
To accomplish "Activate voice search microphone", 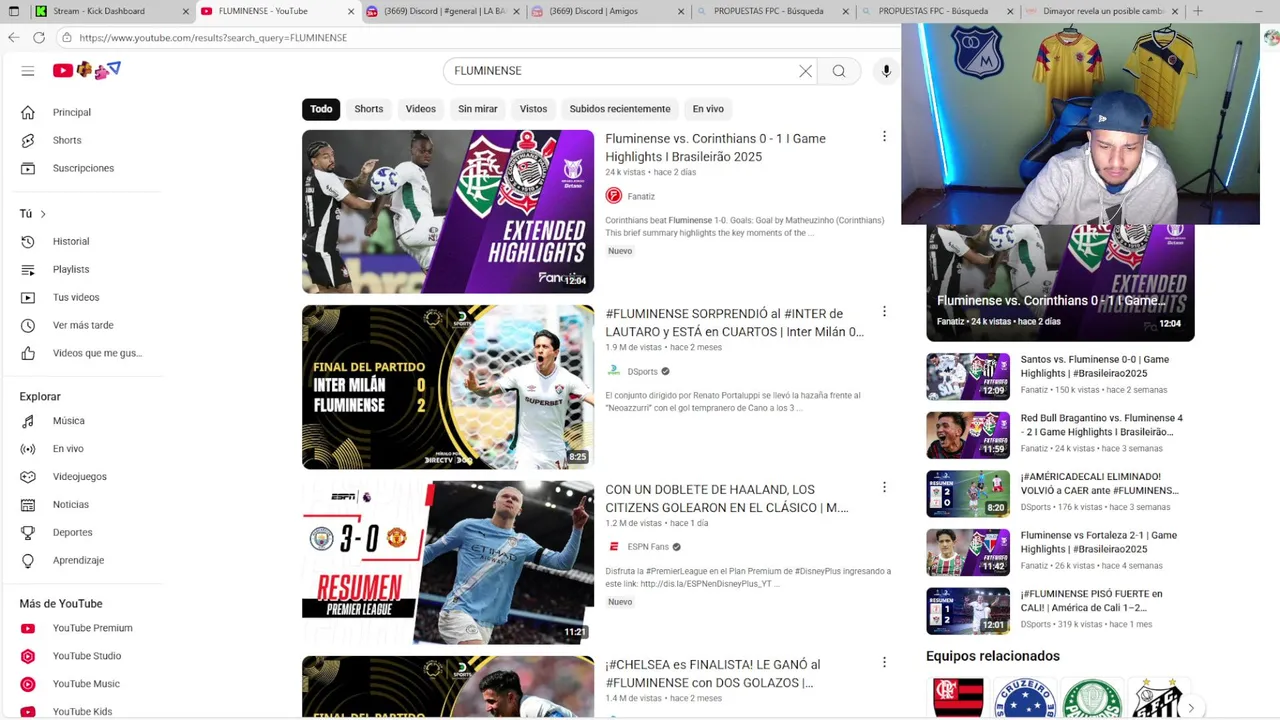I will (x=886, y=71).
